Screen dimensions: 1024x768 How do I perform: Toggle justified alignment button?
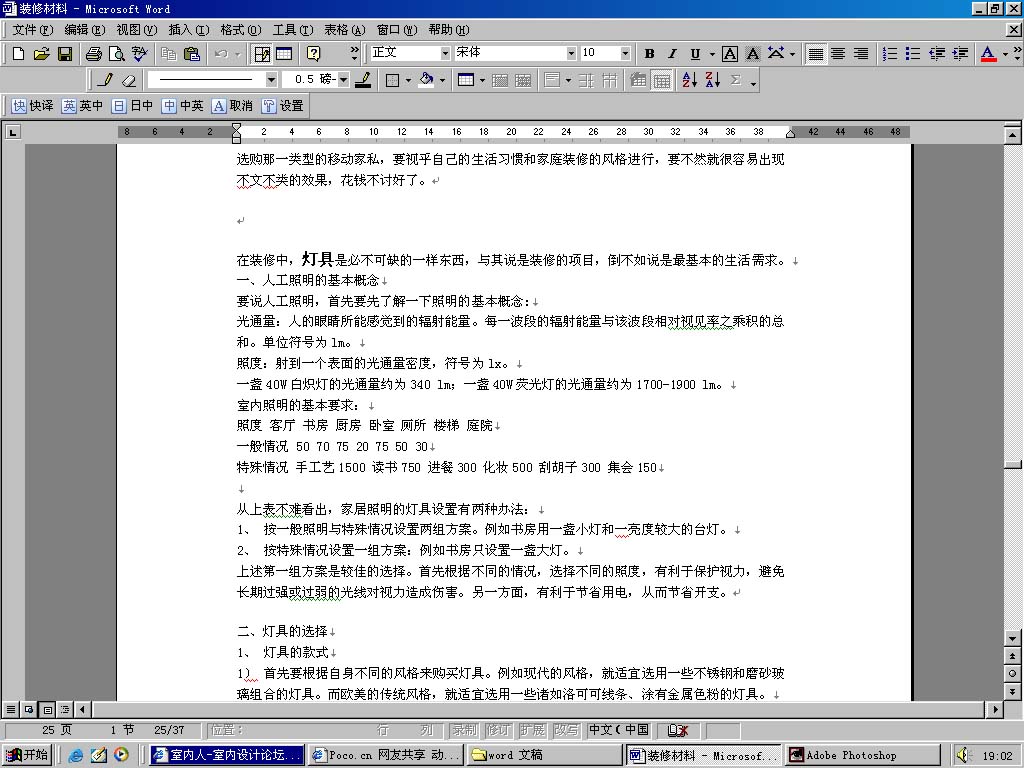click(815, 54)
